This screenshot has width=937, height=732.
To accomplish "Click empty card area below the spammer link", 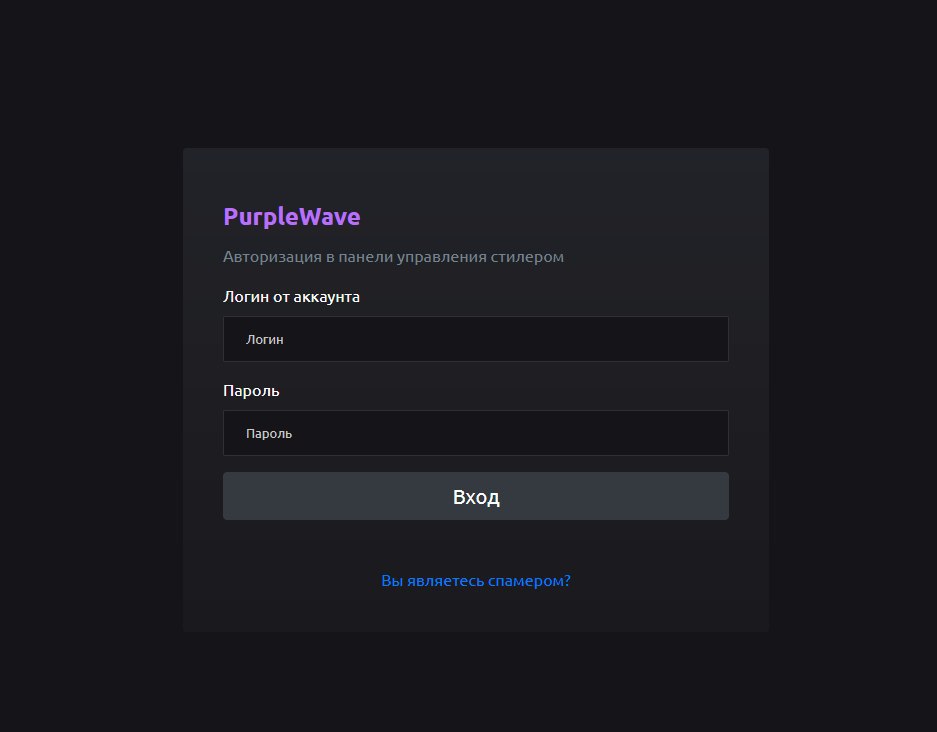I will (x=475, y=612).
